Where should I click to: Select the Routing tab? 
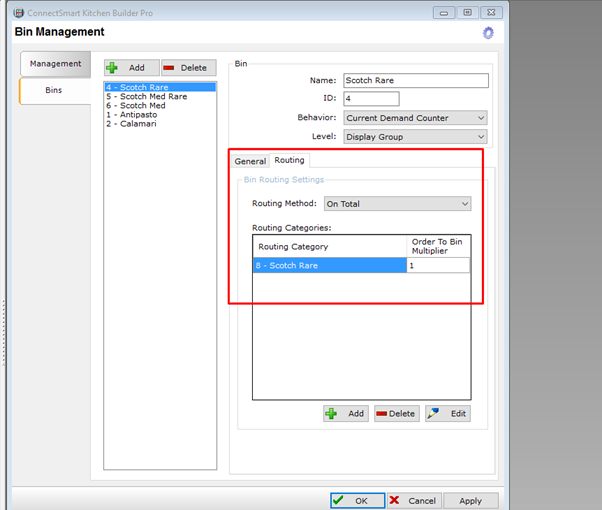tap(290, 160)
